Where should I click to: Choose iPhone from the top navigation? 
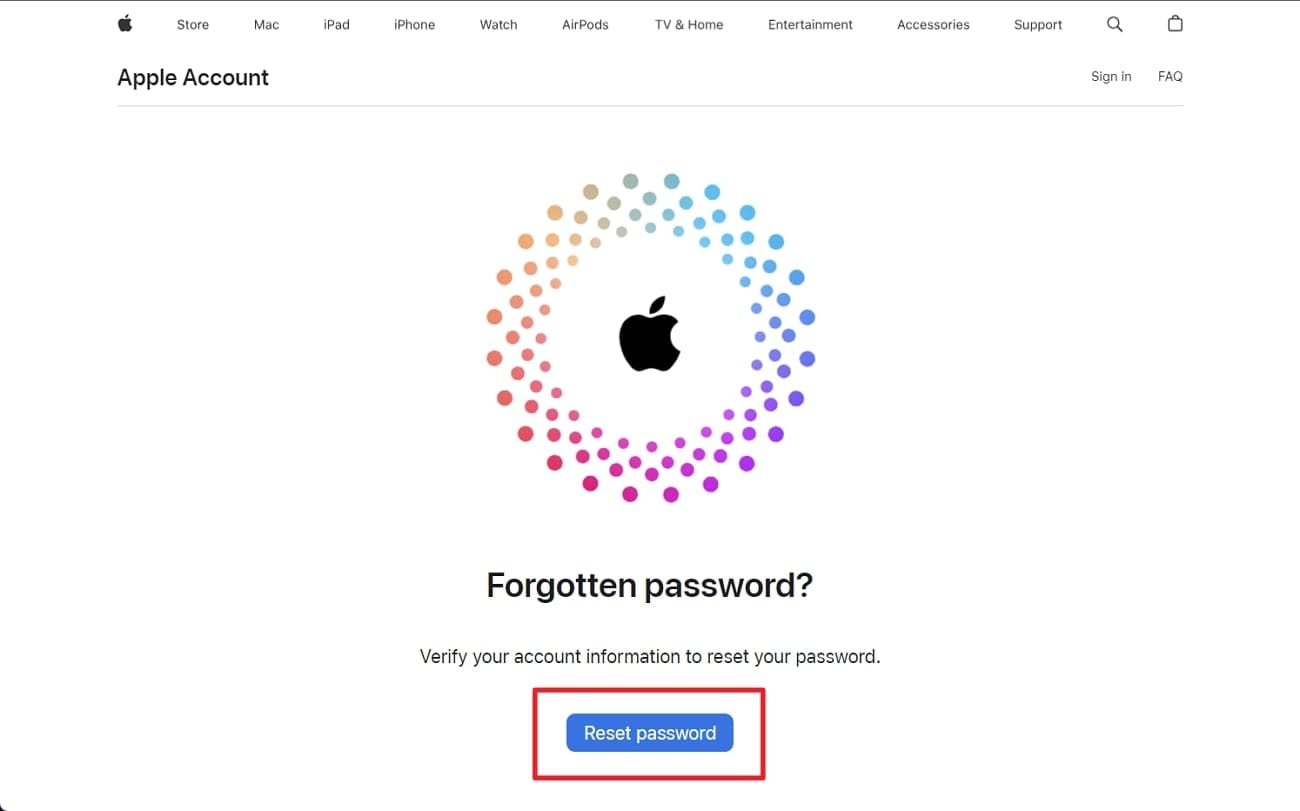[x=414, y=25]
